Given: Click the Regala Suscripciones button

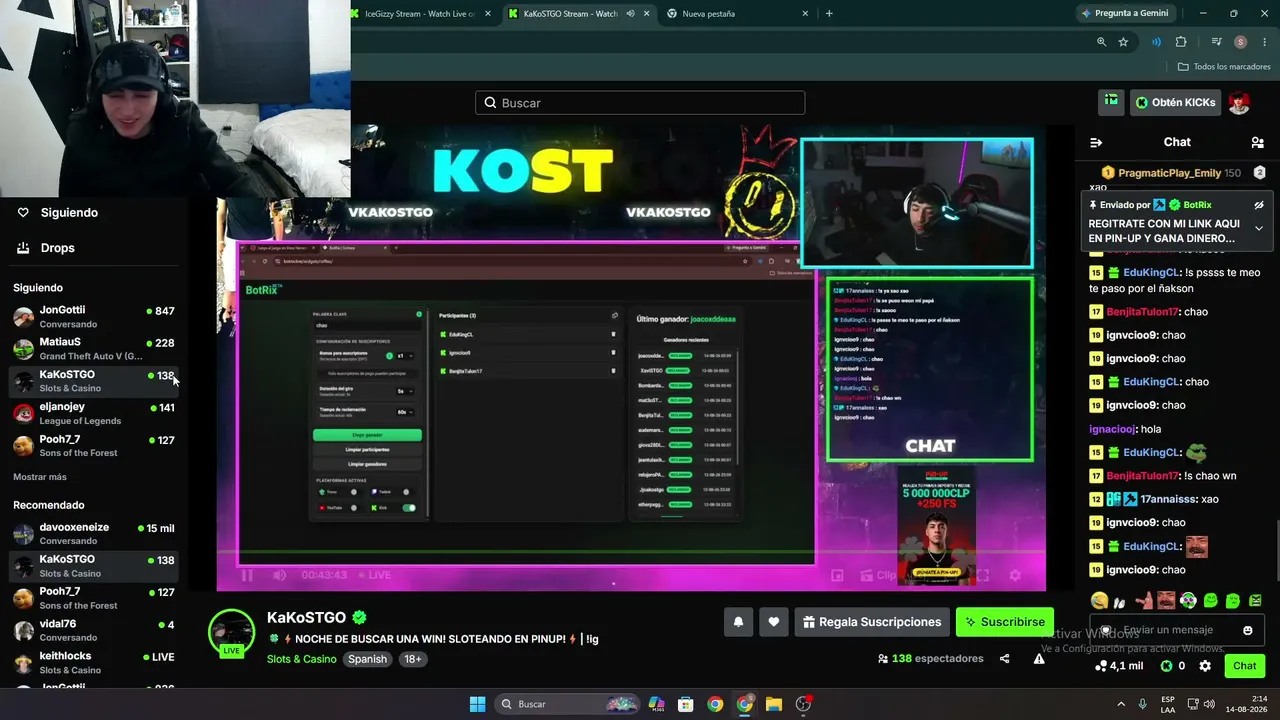Looking at the screenshot, I should [x=872, y=622].
